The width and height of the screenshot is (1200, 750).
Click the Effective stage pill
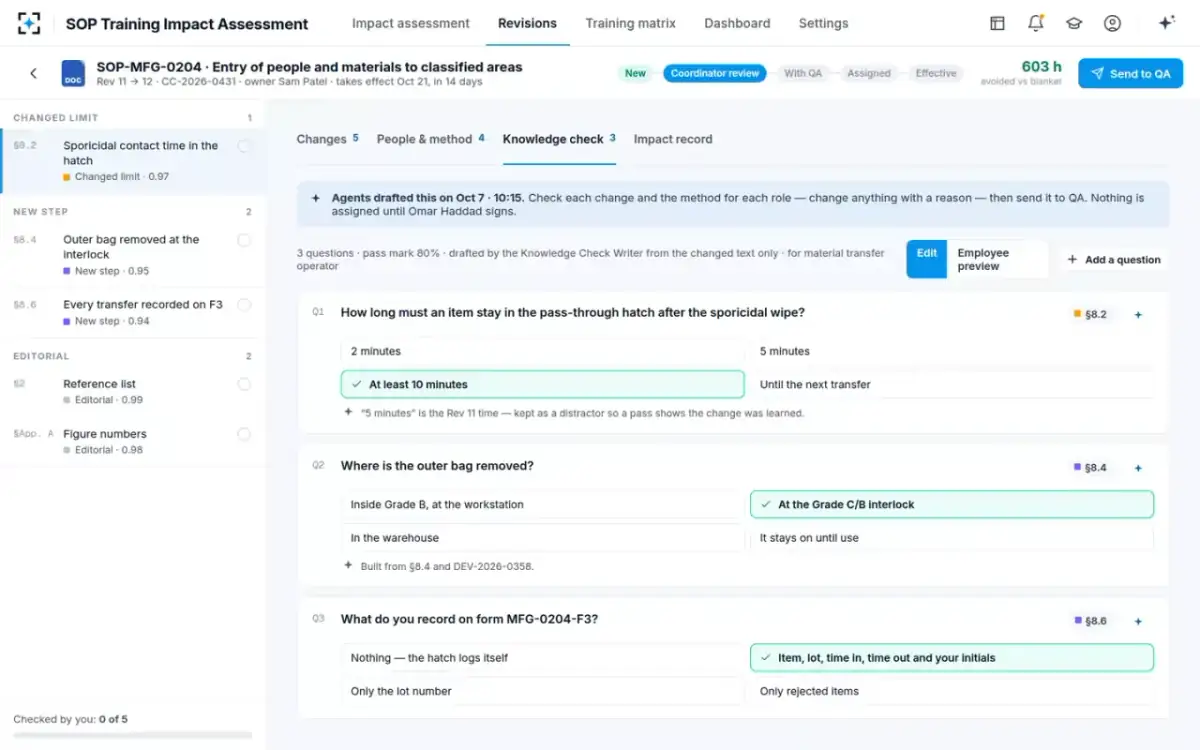coord(936,73)
